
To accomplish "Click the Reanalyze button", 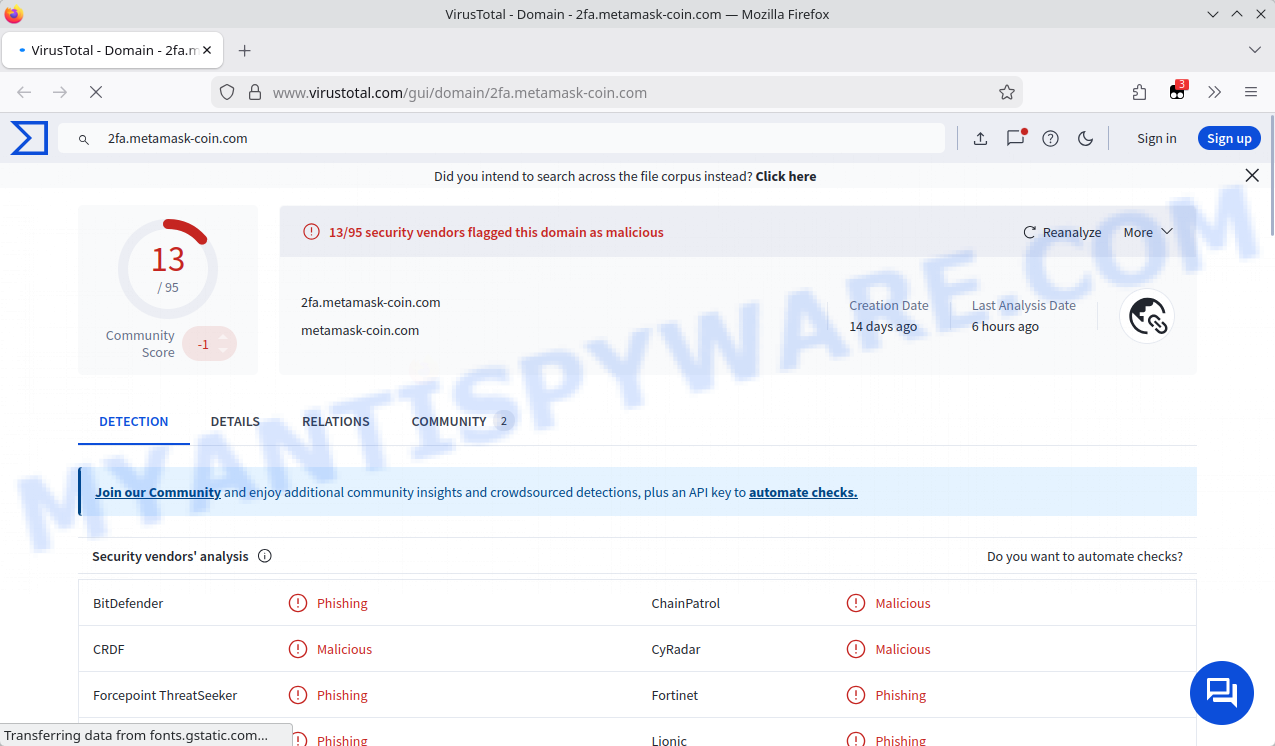I will point(1062,232).
